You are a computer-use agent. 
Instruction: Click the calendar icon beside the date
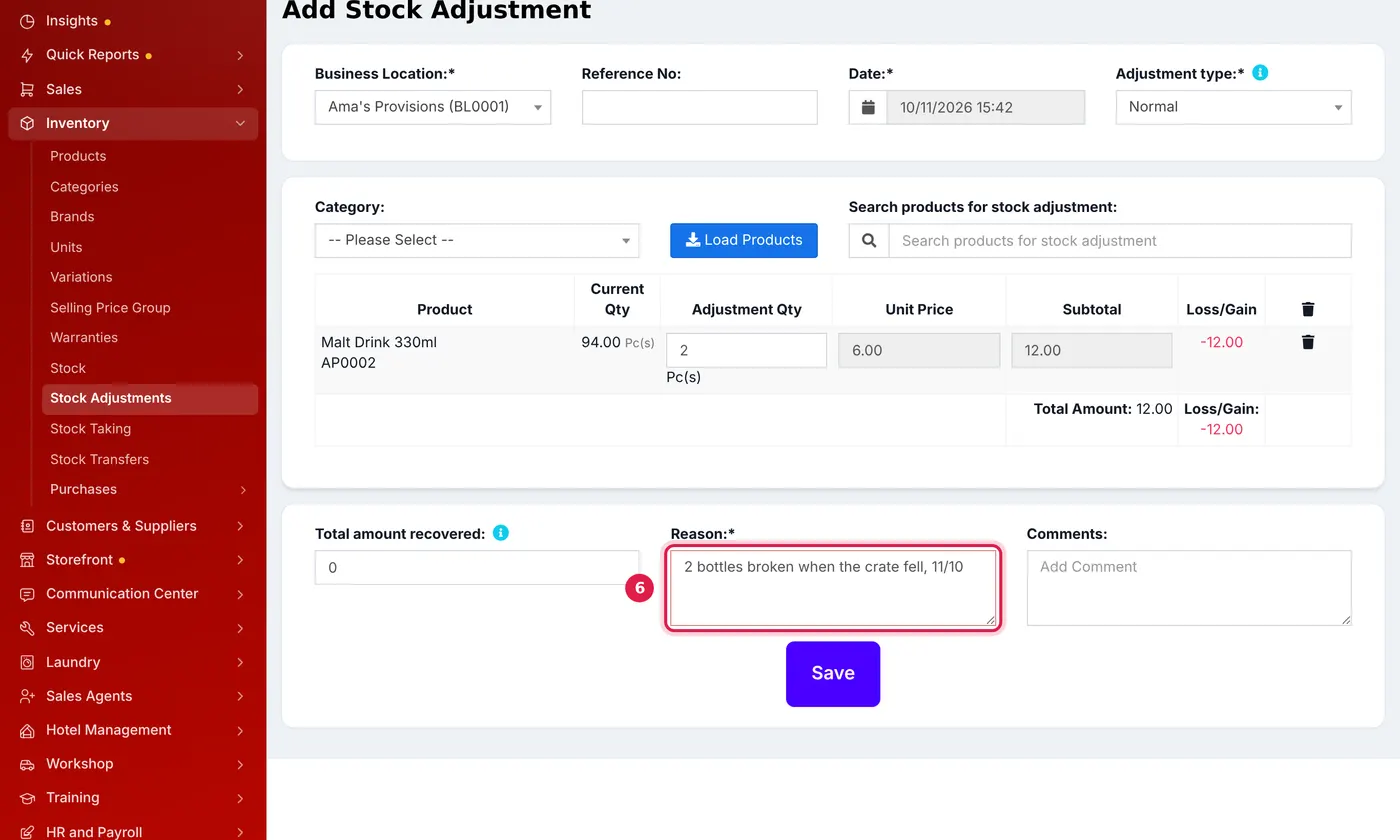tap(868, 107)
